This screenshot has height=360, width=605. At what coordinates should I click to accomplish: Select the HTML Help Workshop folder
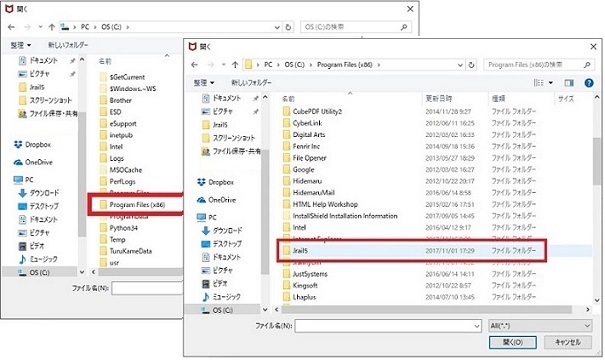pyautogui.click(x=320, y=204)
